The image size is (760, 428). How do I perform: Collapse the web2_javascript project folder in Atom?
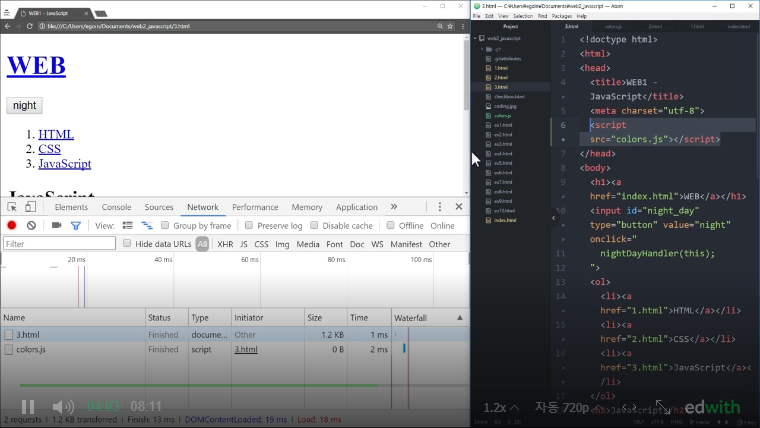point(475,38)
